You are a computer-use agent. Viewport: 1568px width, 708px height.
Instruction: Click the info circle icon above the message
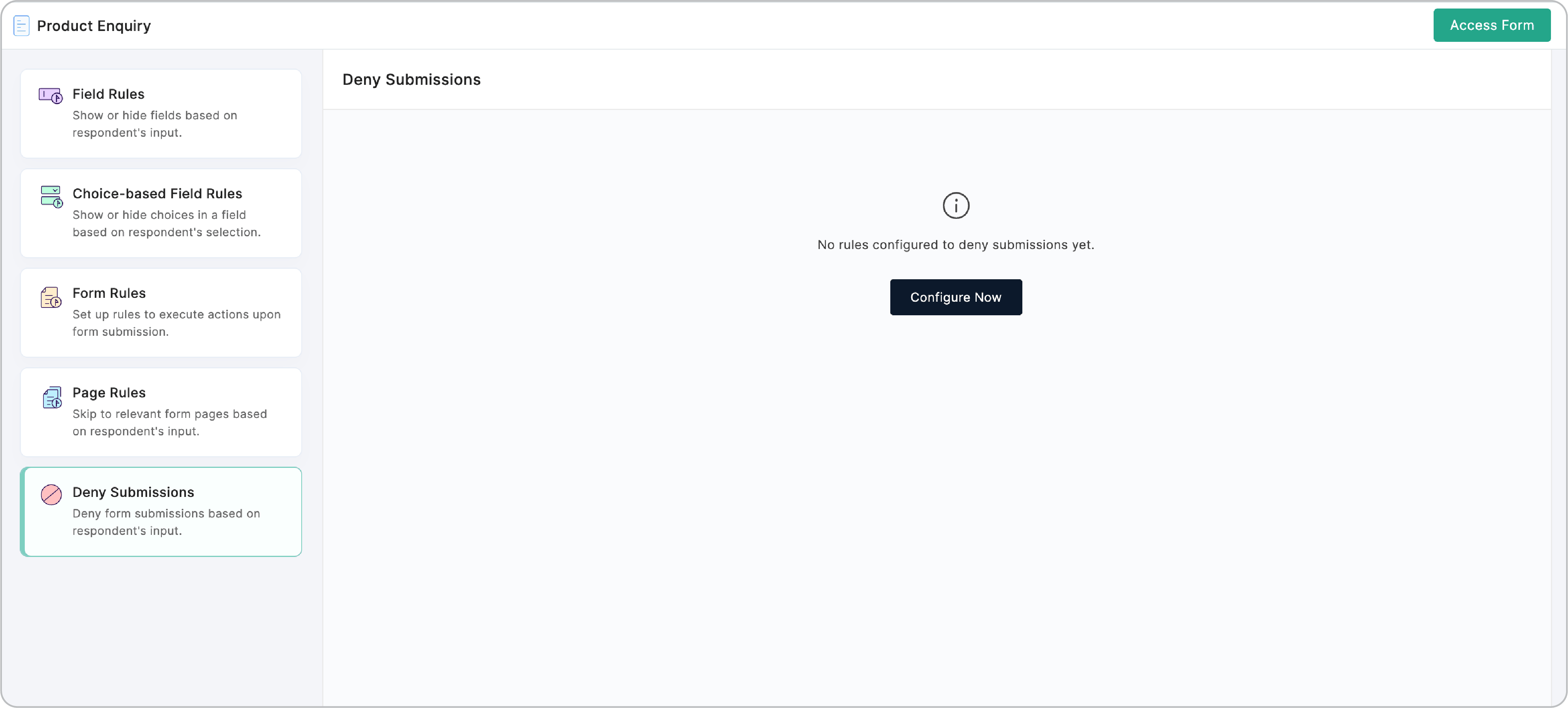[x=955, y=206]
